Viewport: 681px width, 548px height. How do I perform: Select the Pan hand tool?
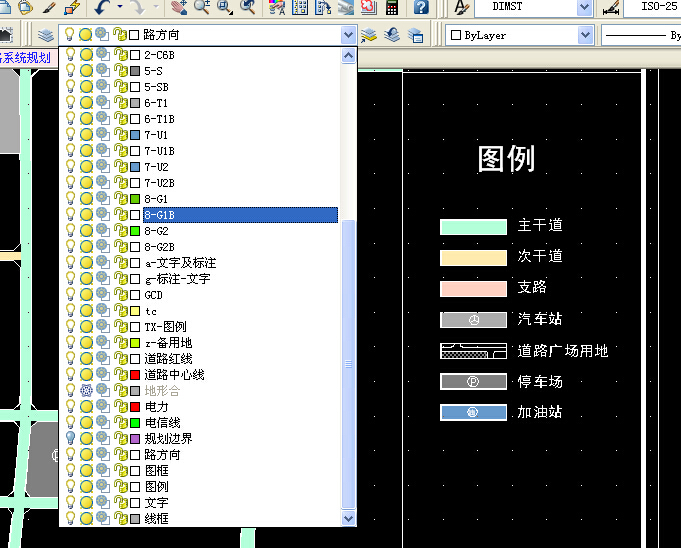point(179,7)
